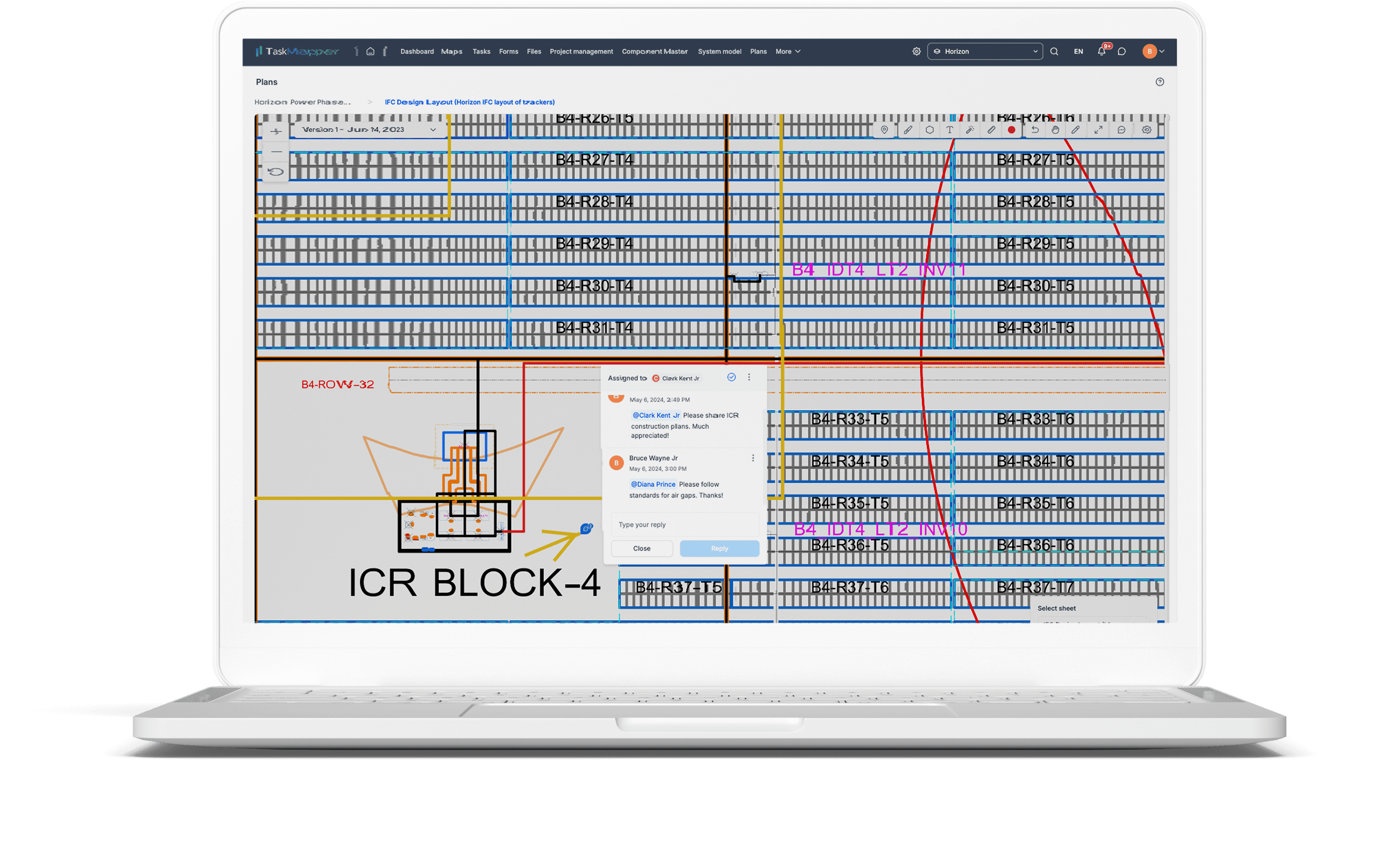1400x853 pixels.
Task: Open the Version 1 - Jun 14, 2023 dropdown
Action: (368, 130)
